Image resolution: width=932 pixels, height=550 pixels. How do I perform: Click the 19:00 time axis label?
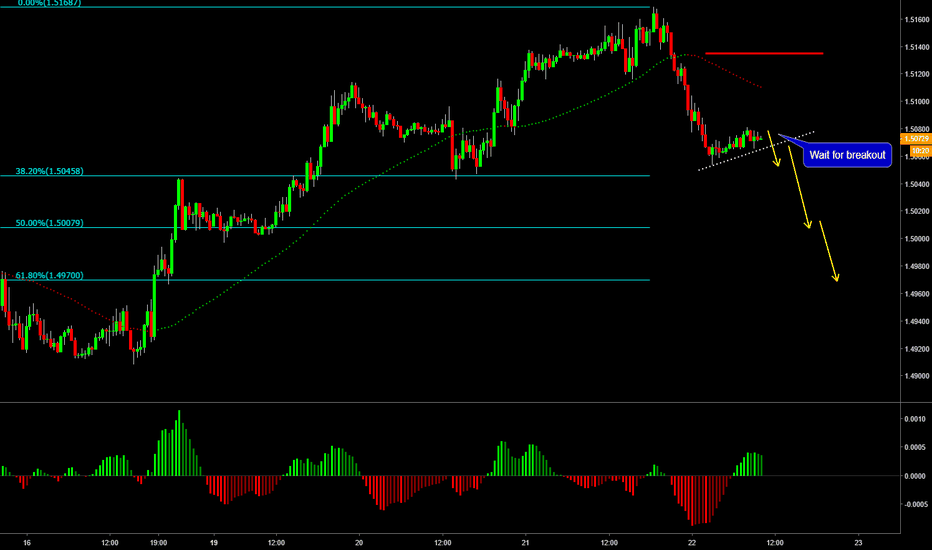[x=159, y=543]
